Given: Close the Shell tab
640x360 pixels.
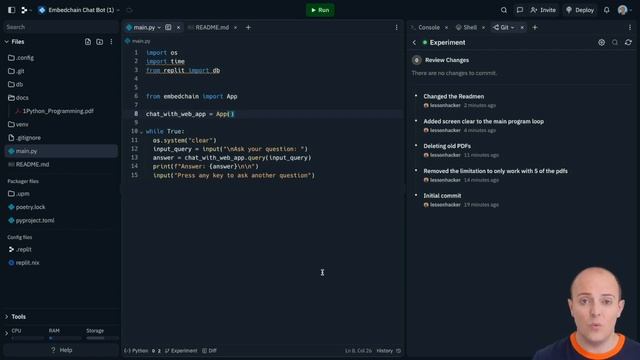Looking at the screenshot, I should click(483, 27).
